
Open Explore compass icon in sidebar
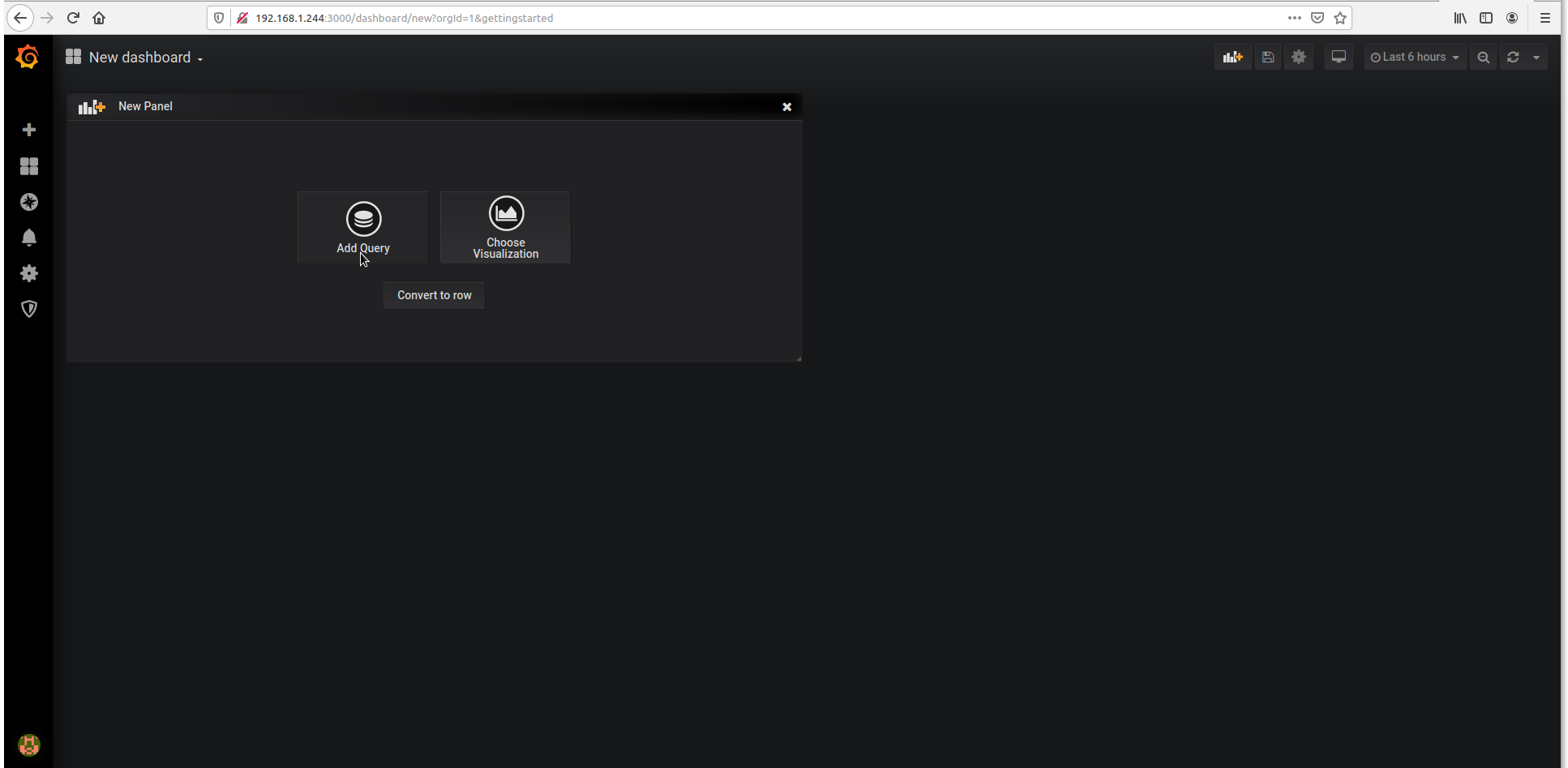pos(29,202)
